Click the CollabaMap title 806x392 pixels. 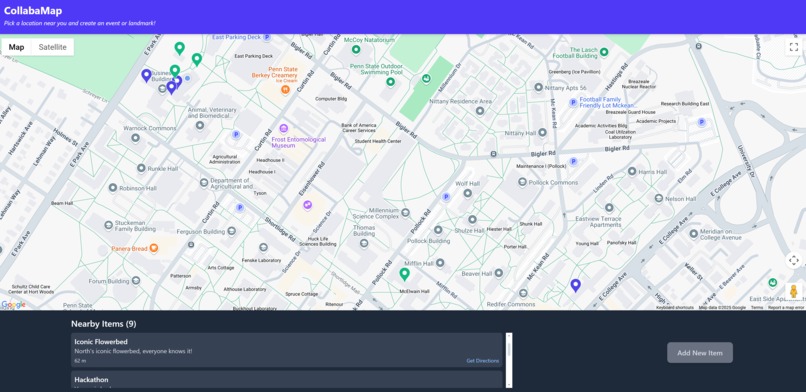click(x=33, y=10)
